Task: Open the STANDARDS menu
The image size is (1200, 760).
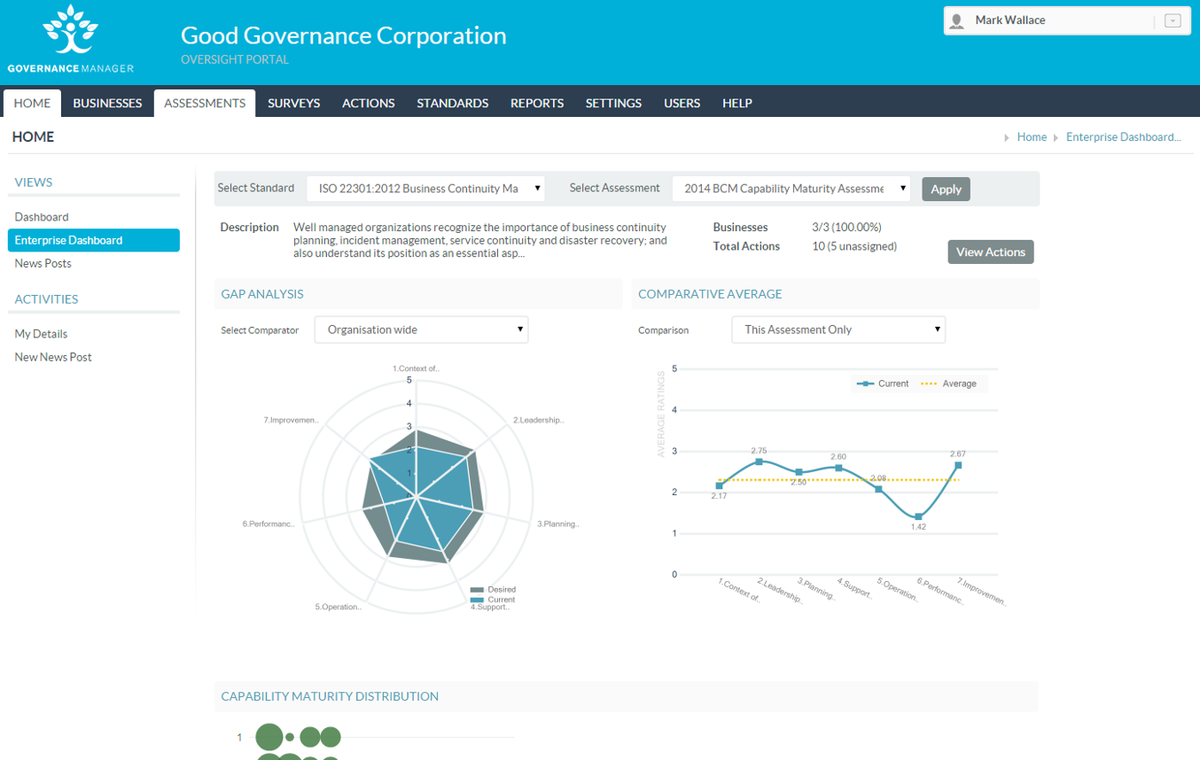Action: pos(452,103)
